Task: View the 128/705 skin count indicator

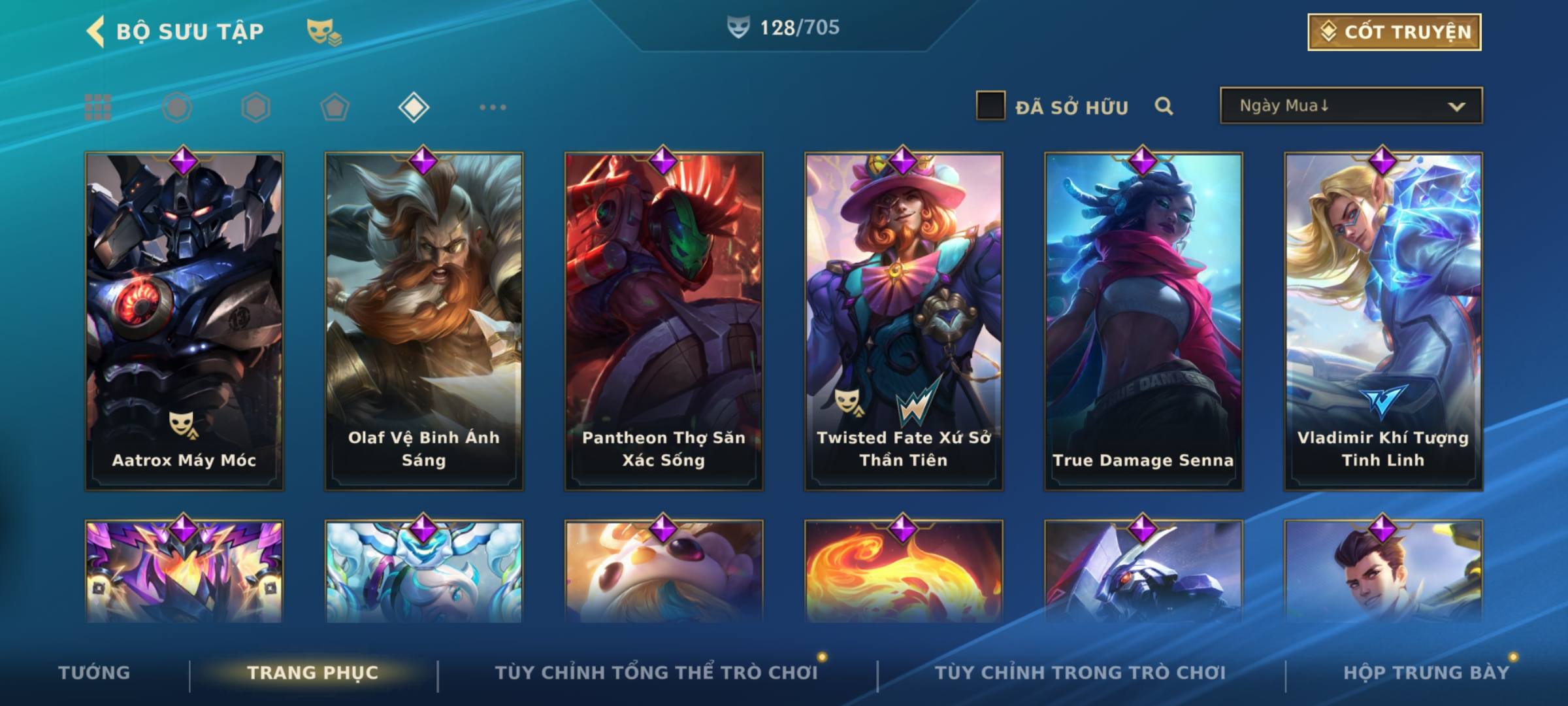Action: (783, 27)
